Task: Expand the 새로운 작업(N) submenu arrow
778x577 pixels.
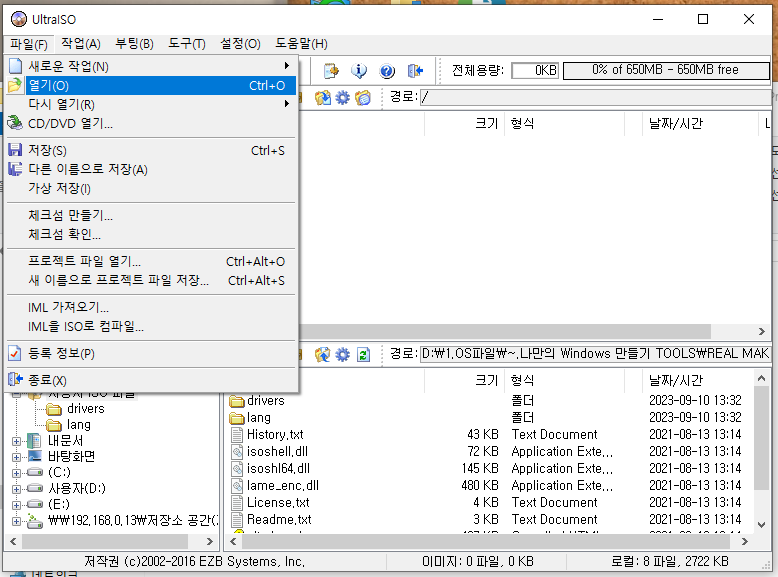Action: (286, 66)
